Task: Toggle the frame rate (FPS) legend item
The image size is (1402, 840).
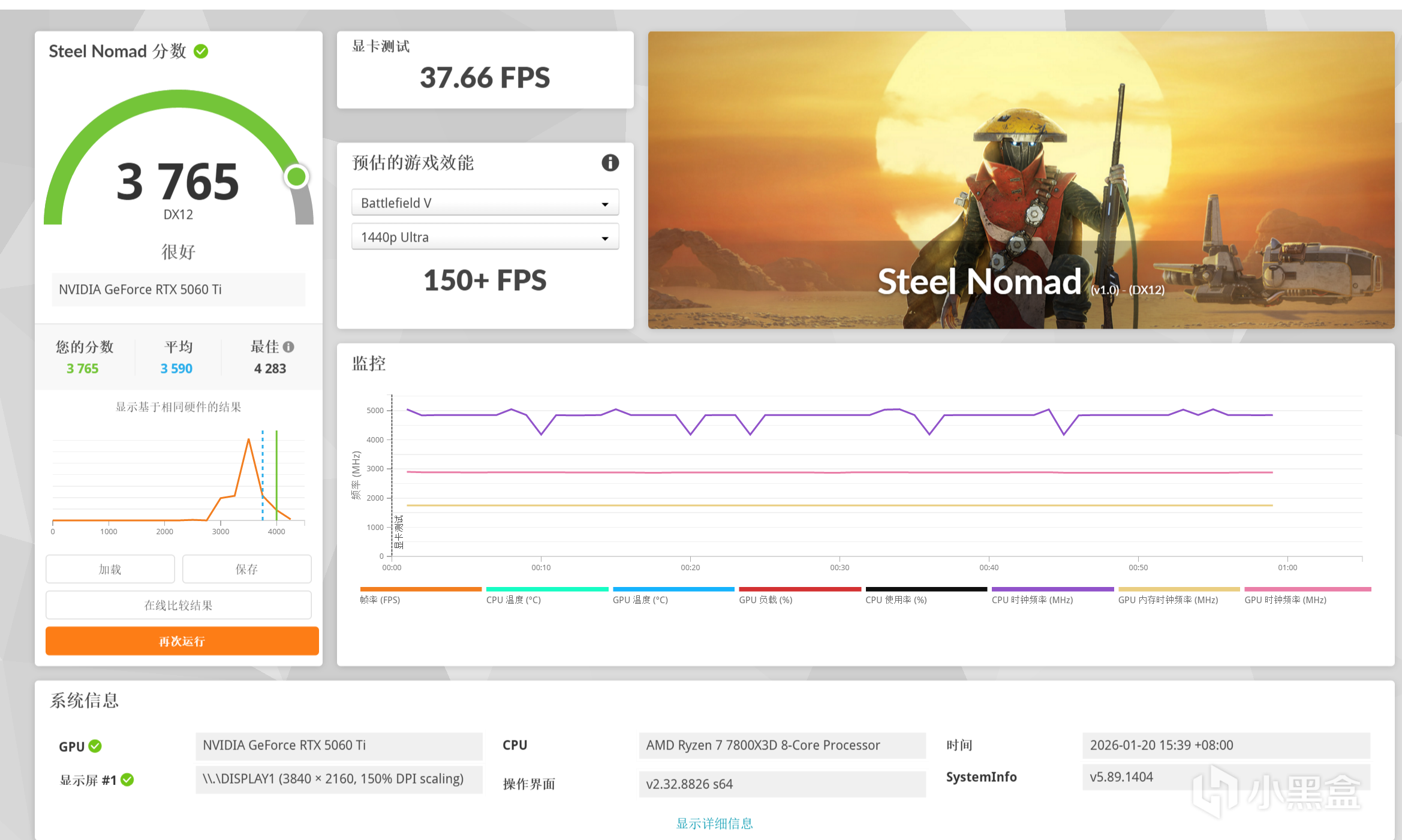Action: tap(380, 600)
